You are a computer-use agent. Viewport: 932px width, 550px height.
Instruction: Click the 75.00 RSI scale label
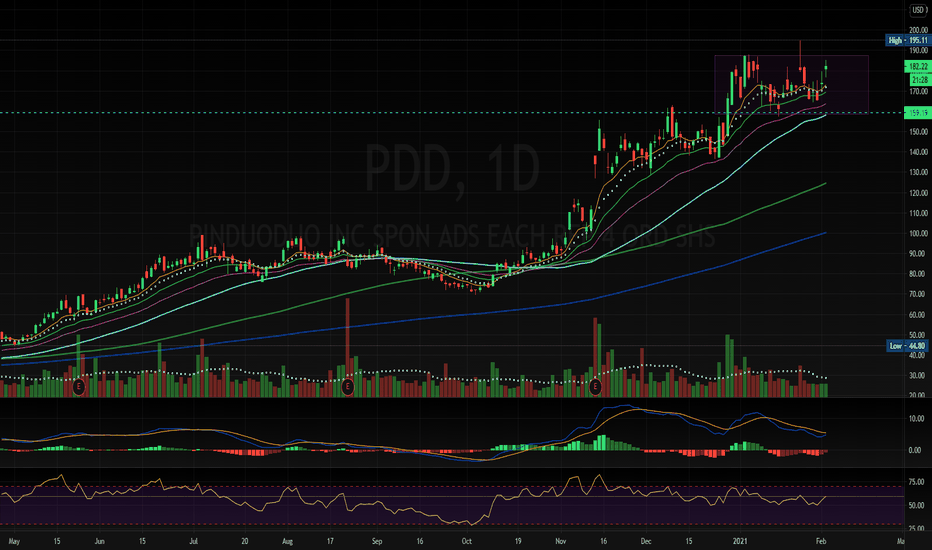point(916,482)
